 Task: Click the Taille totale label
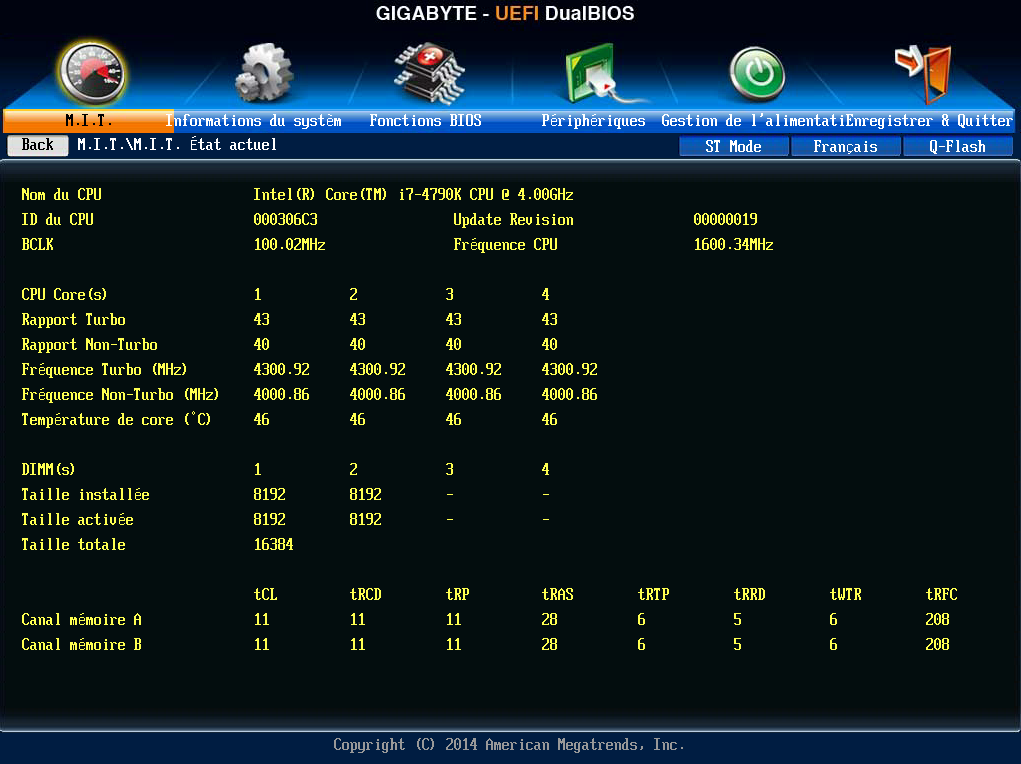click(x=73, y=545)
